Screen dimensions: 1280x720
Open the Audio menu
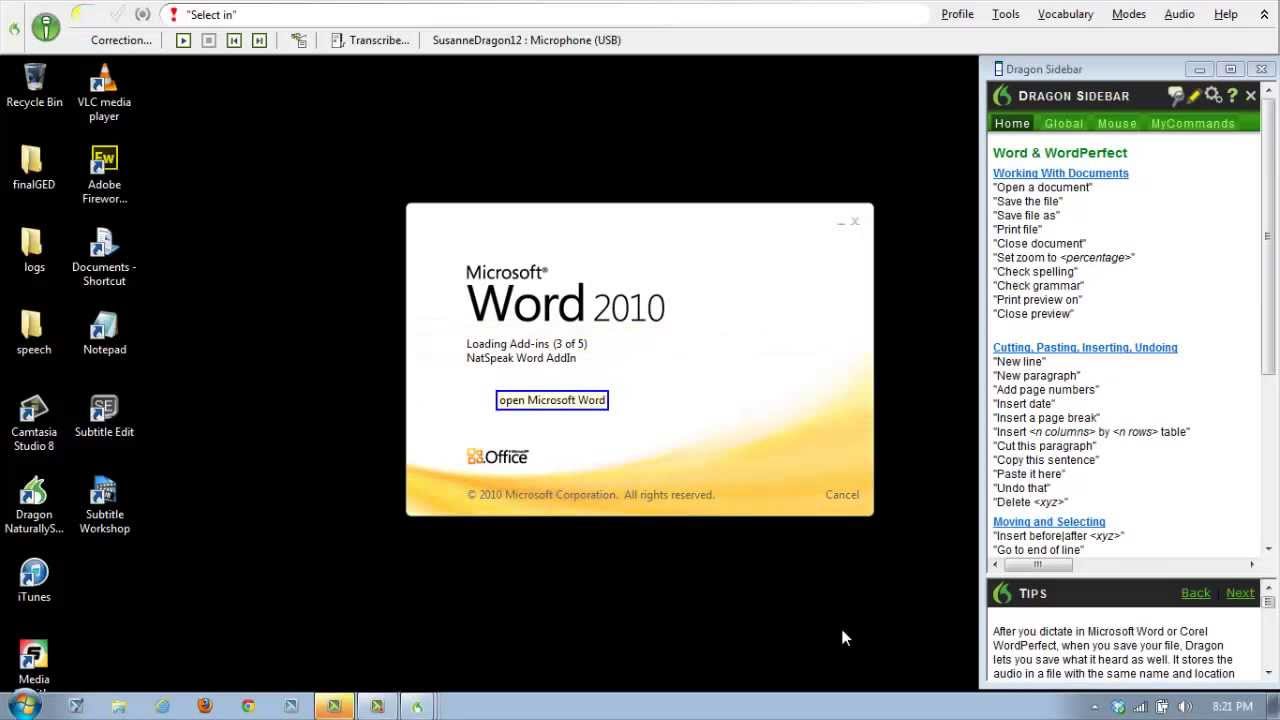point(1179,14)
